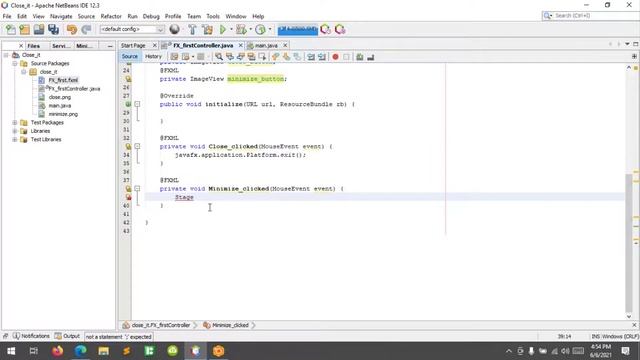
Task: Click the Find Next Occurrence icon
Action: (x=240, y=57)
